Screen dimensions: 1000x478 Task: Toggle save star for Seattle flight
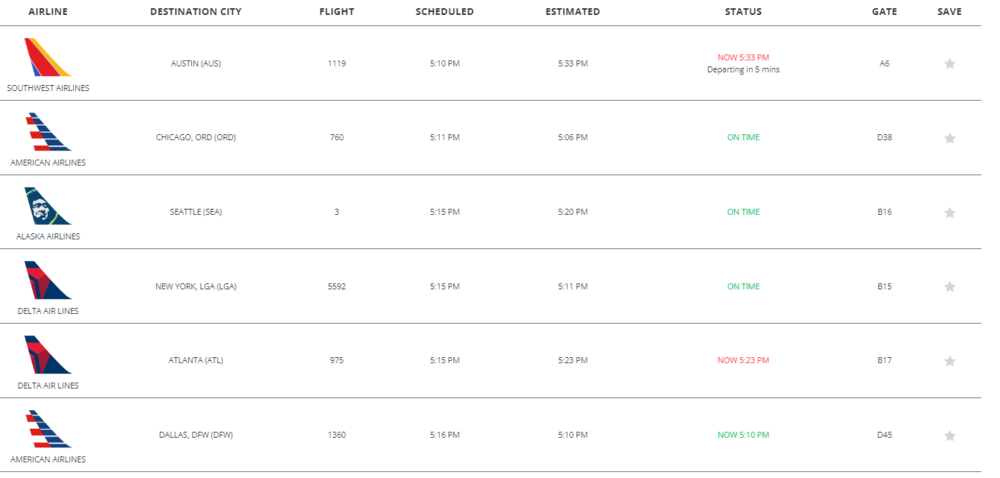950,213
